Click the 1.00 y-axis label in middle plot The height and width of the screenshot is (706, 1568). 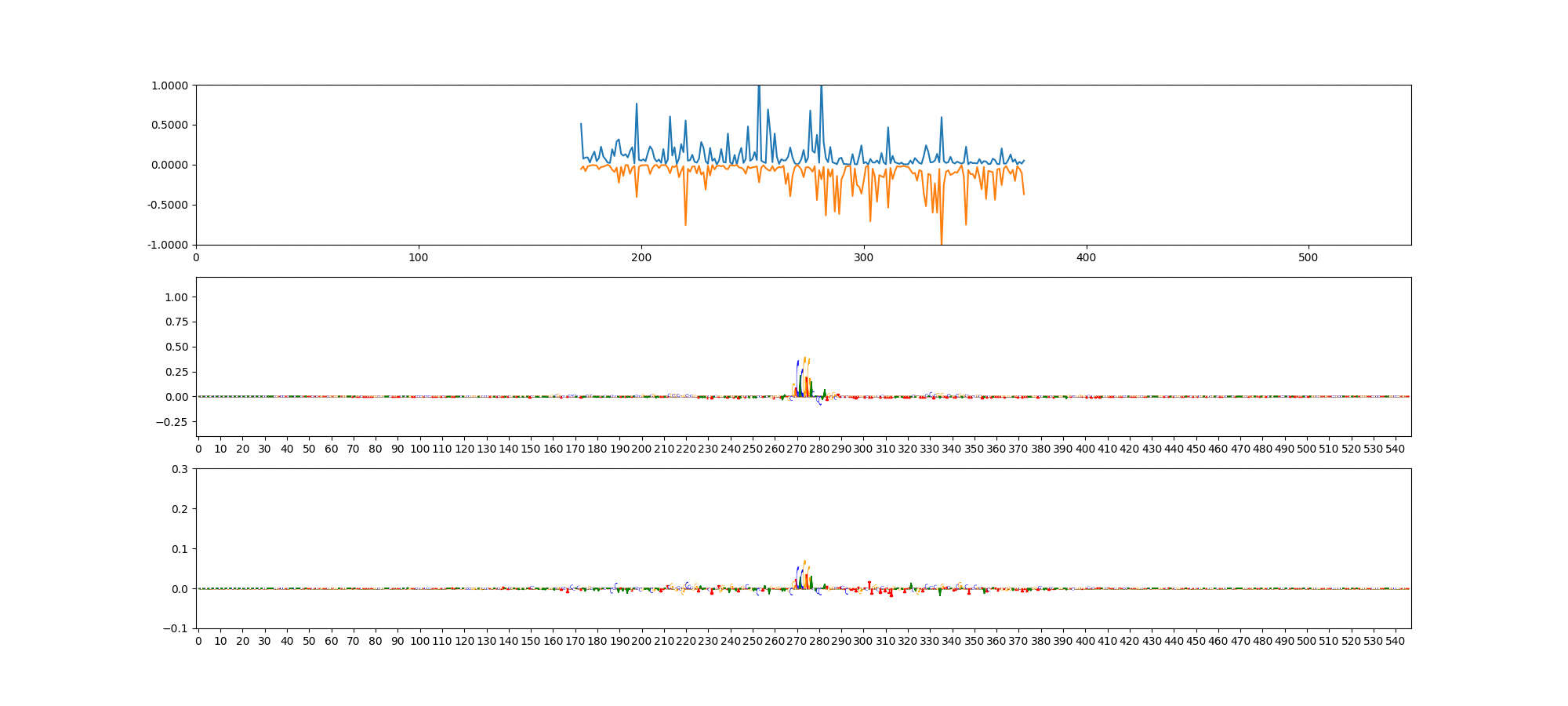click(176, 297)
